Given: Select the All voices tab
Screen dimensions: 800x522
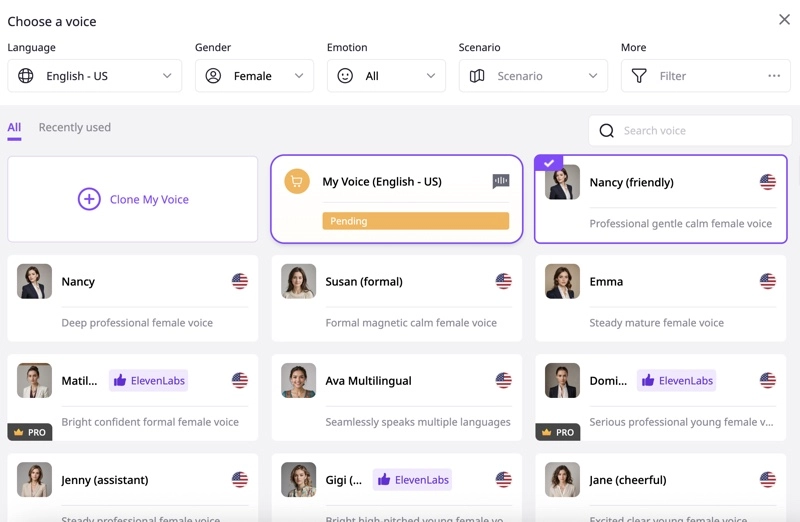Looking at the screenshot, I should pyautogui.click(x=14, y=128).
